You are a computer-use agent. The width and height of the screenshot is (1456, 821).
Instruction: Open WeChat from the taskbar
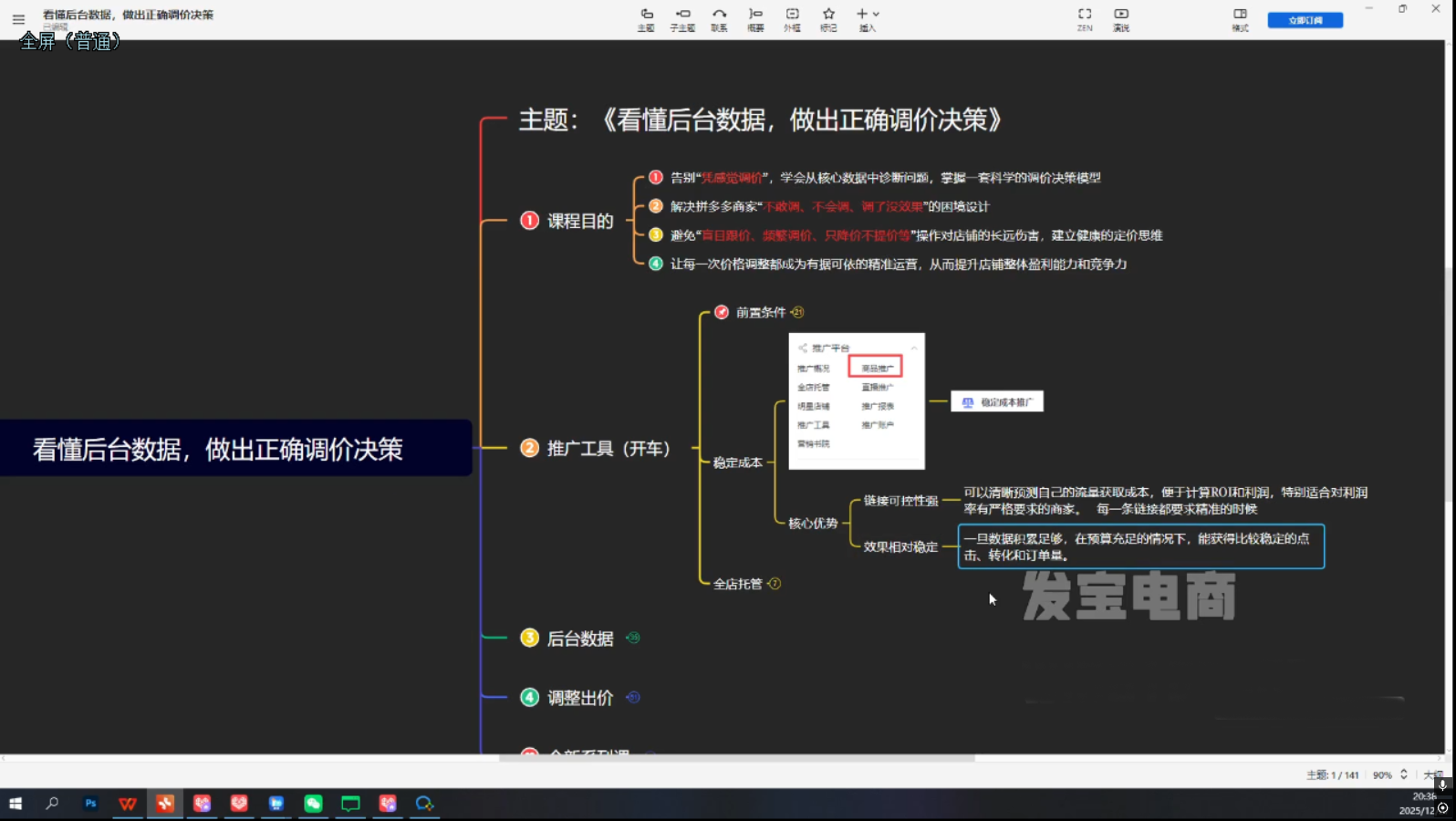click(313, 804)
